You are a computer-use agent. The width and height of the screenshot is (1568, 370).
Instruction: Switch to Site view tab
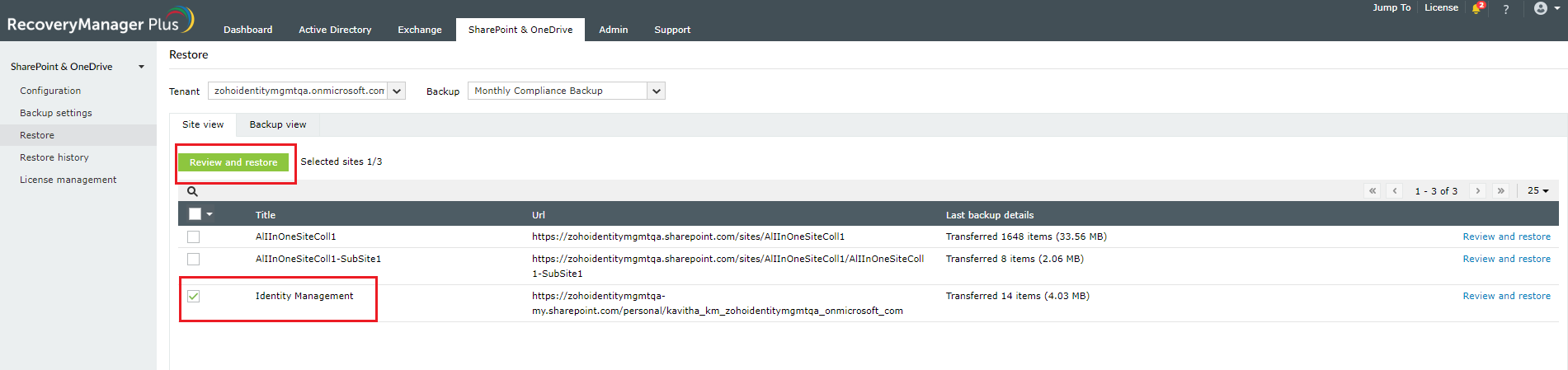pos(203,124)
